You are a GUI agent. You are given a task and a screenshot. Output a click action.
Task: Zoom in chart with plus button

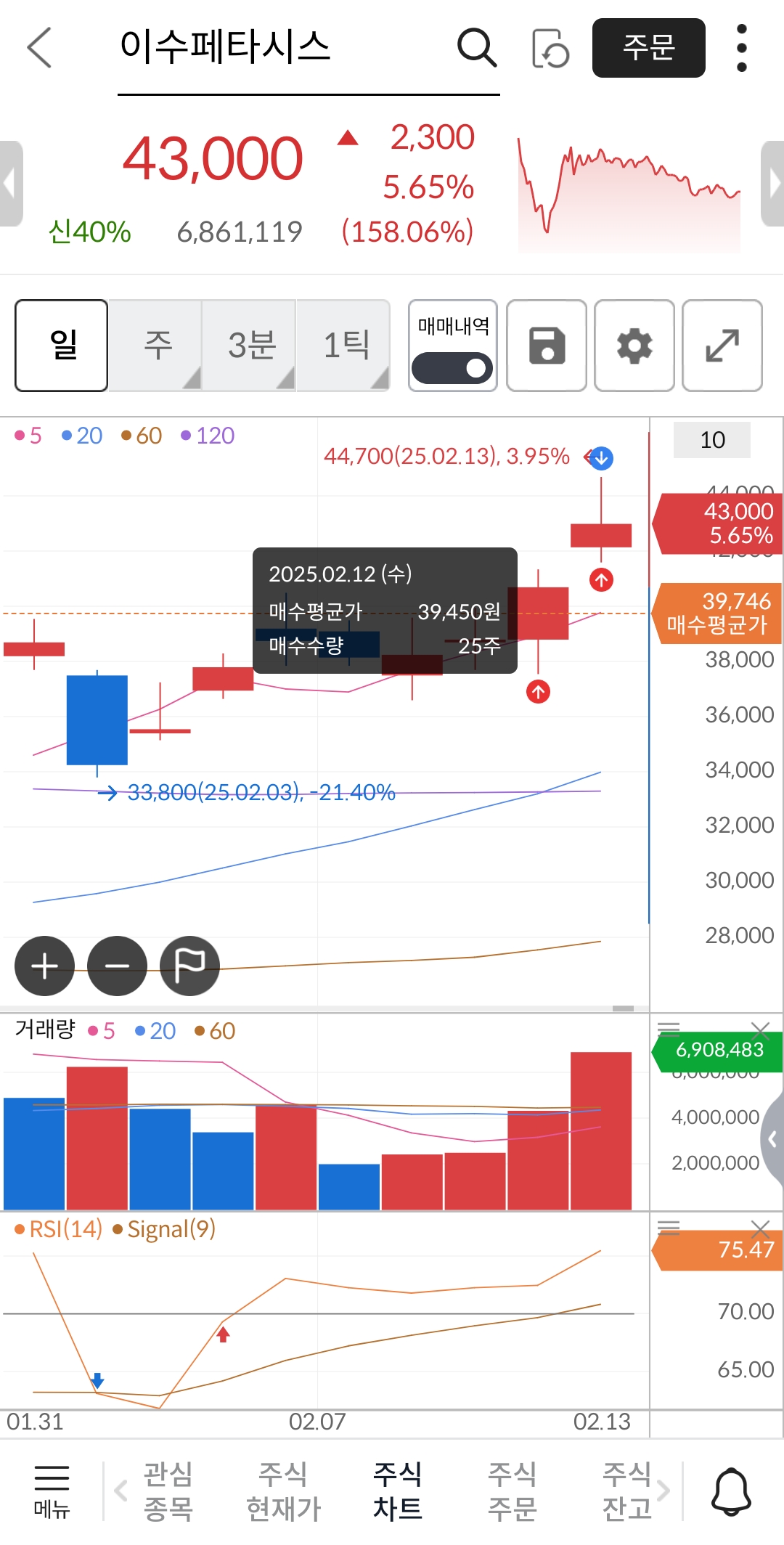[x=45, y=966]
